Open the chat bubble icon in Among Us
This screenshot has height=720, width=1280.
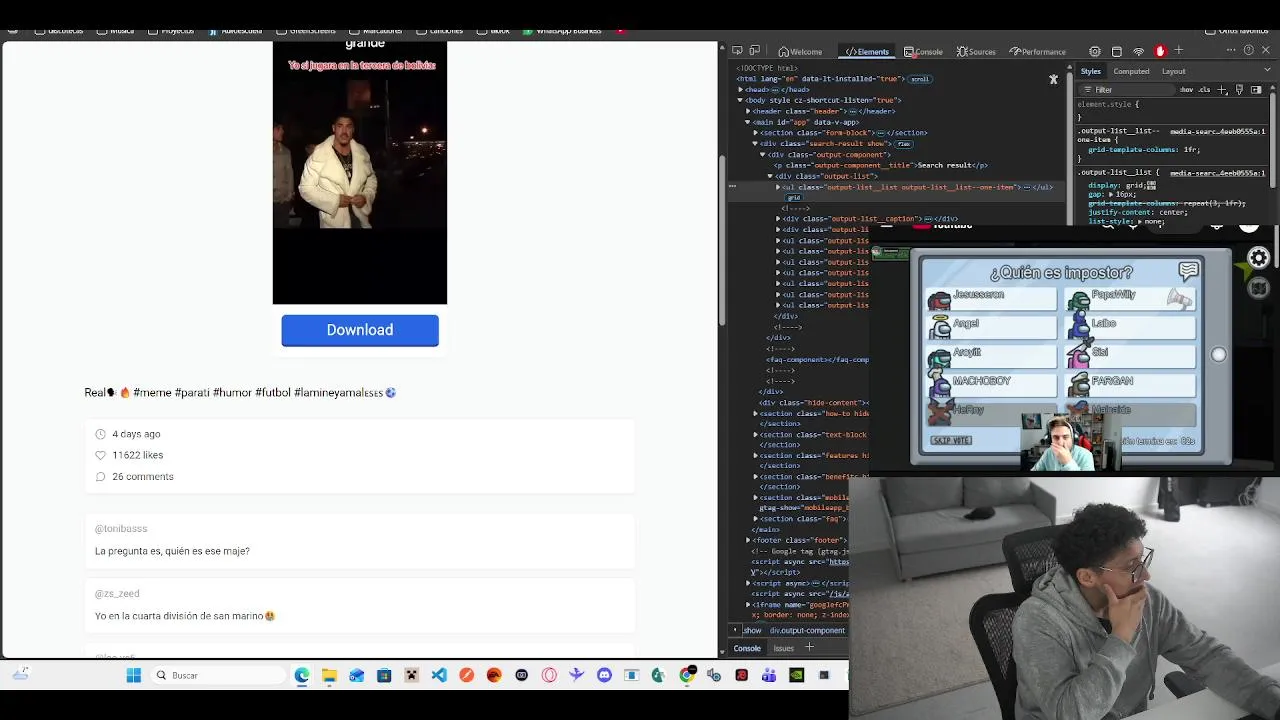click(1188, 271)
